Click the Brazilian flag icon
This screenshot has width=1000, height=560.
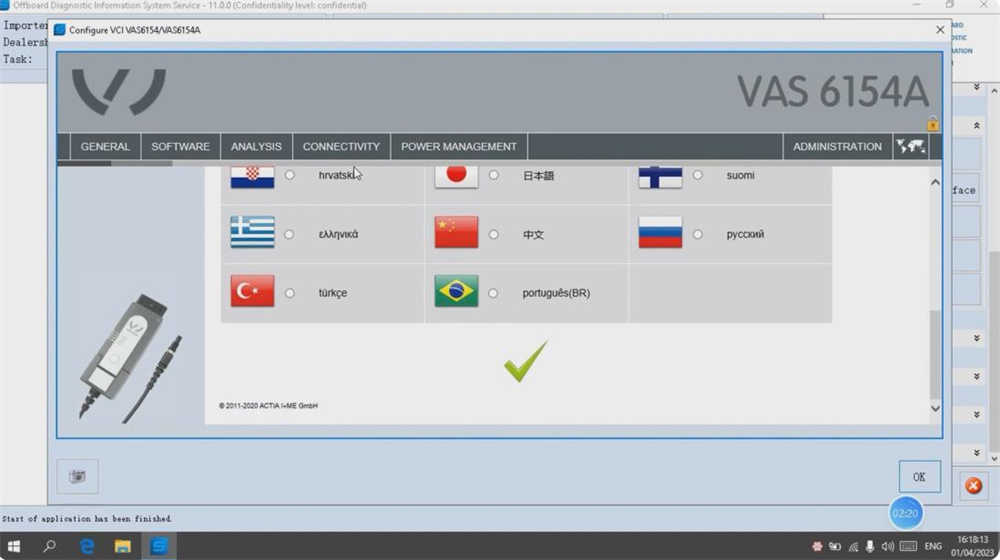point(456,291)
